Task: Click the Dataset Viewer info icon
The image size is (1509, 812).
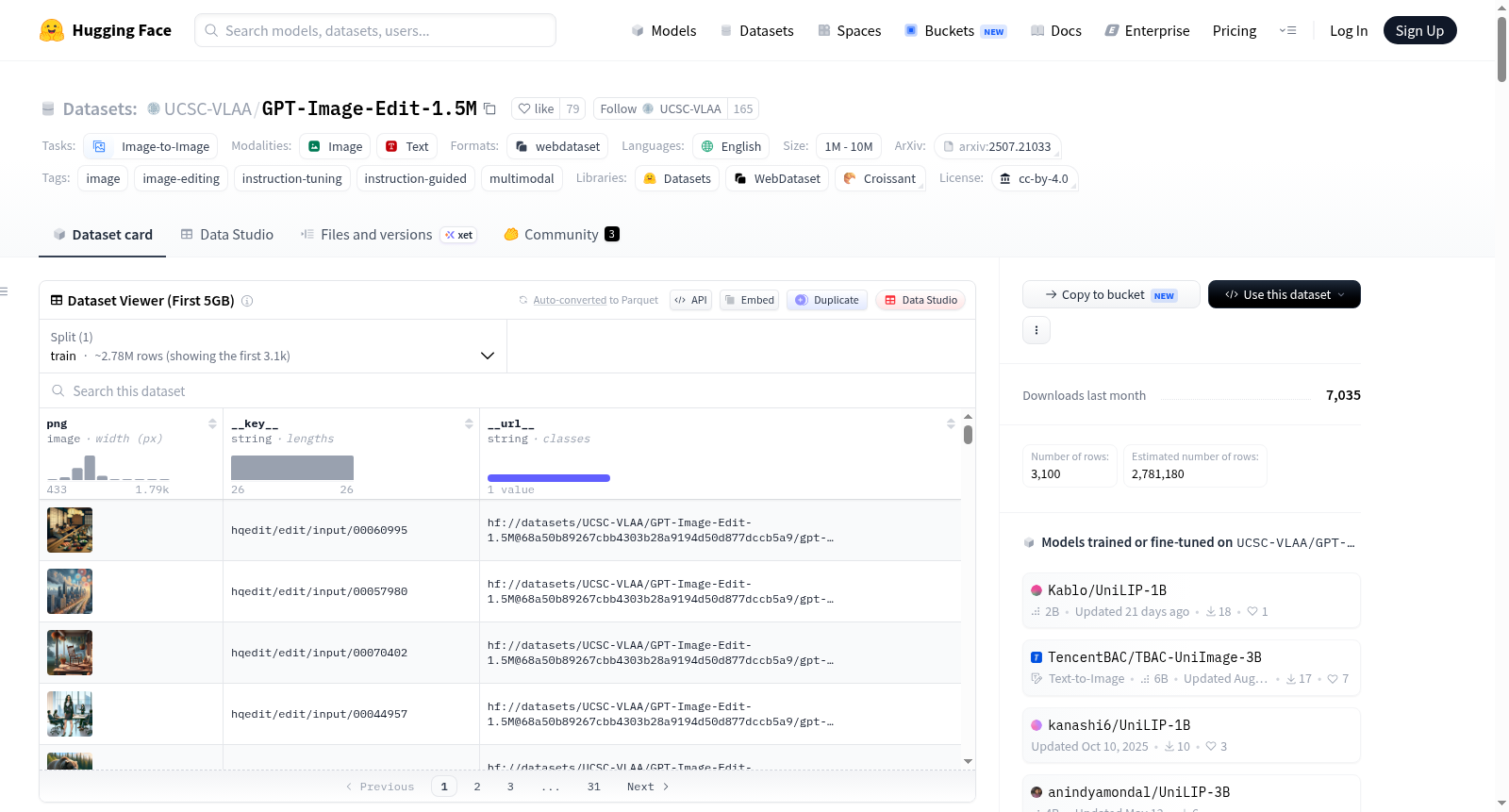Action: click(247, 301)
